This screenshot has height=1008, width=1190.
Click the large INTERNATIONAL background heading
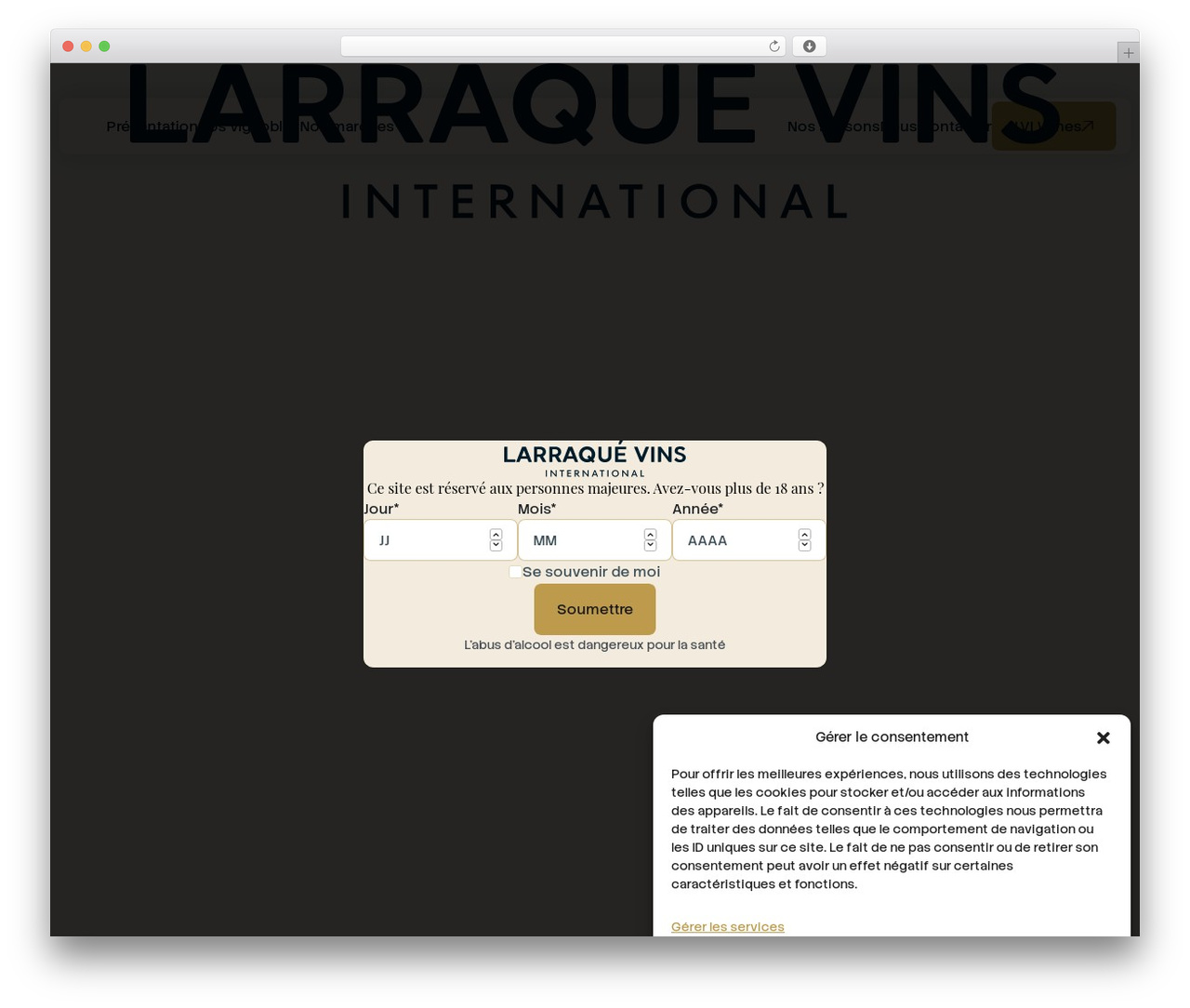pos(595,201)
